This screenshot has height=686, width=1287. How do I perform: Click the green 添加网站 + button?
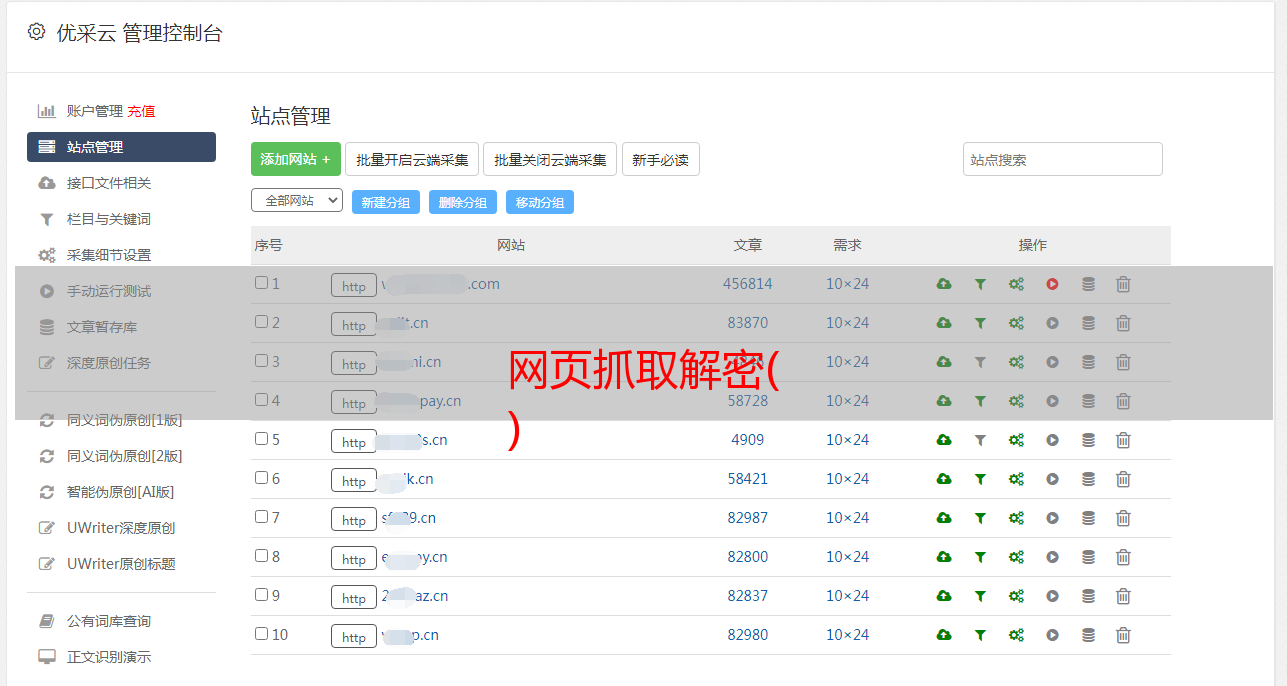coord(296,159)
